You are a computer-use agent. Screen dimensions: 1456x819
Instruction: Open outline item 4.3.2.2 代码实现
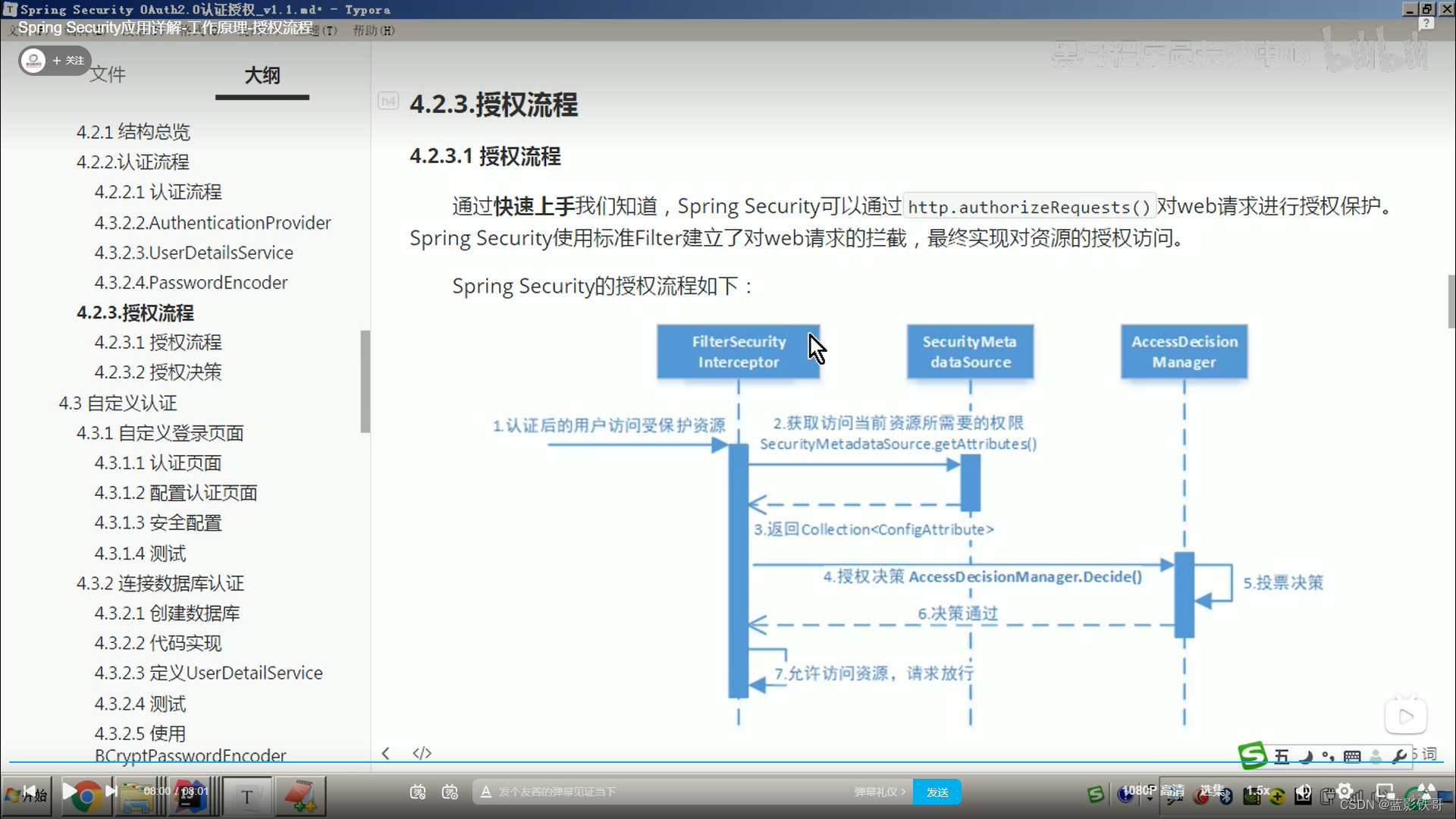coord(158,643)
